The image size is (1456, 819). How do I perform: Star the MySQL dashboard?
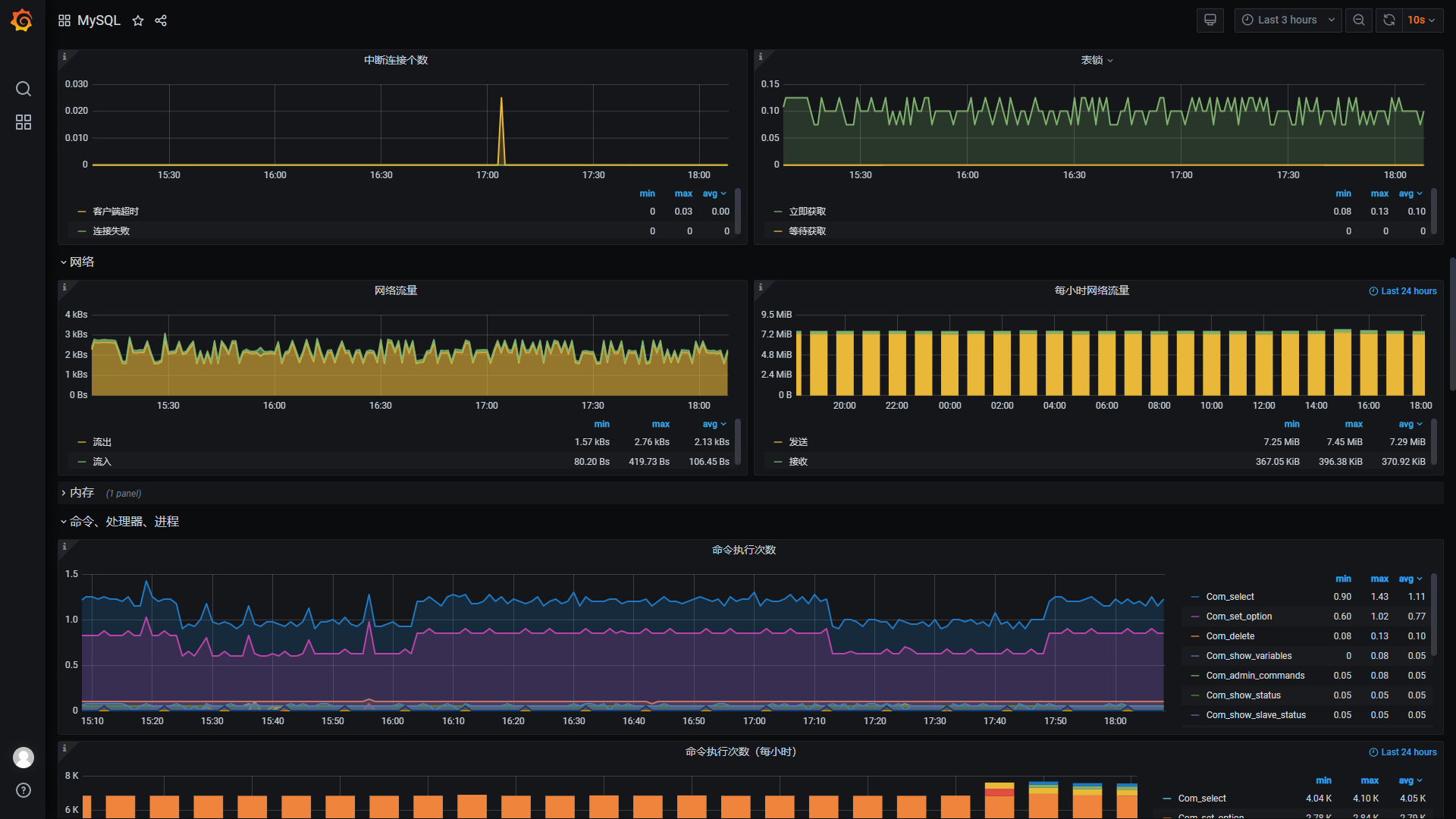(x=138, y=20)
